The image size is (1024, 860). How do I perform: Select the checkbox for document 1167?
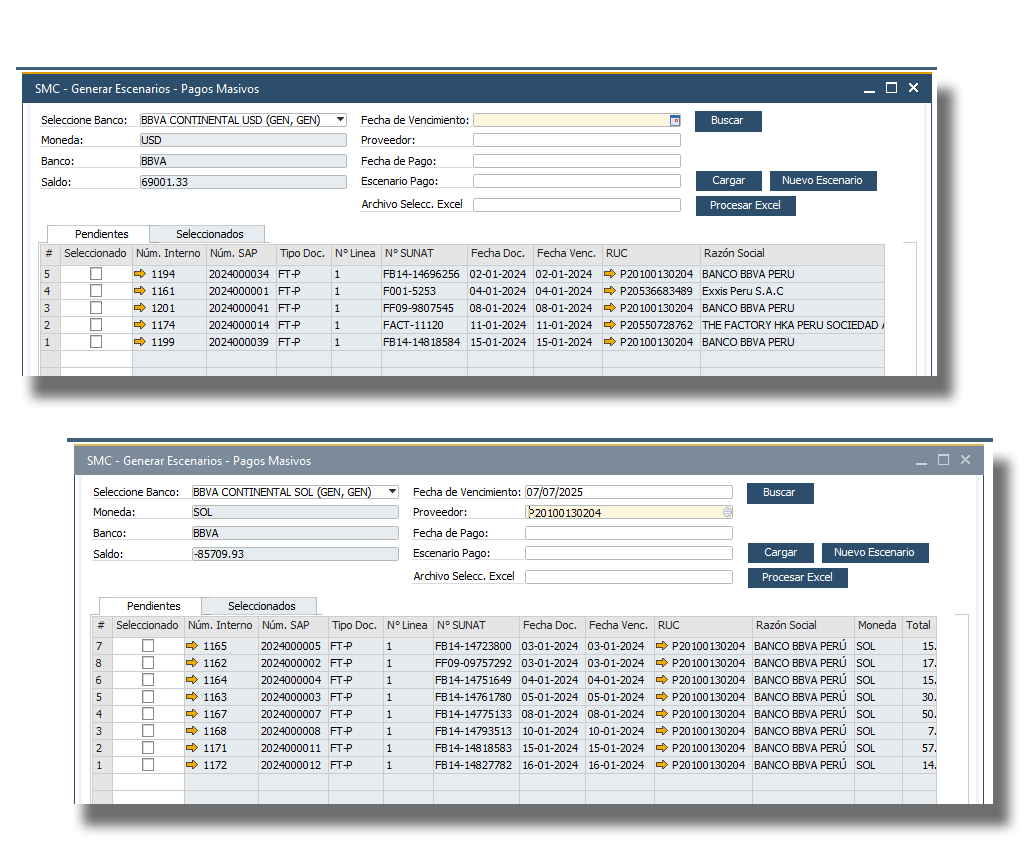click(x=148, y=714)
